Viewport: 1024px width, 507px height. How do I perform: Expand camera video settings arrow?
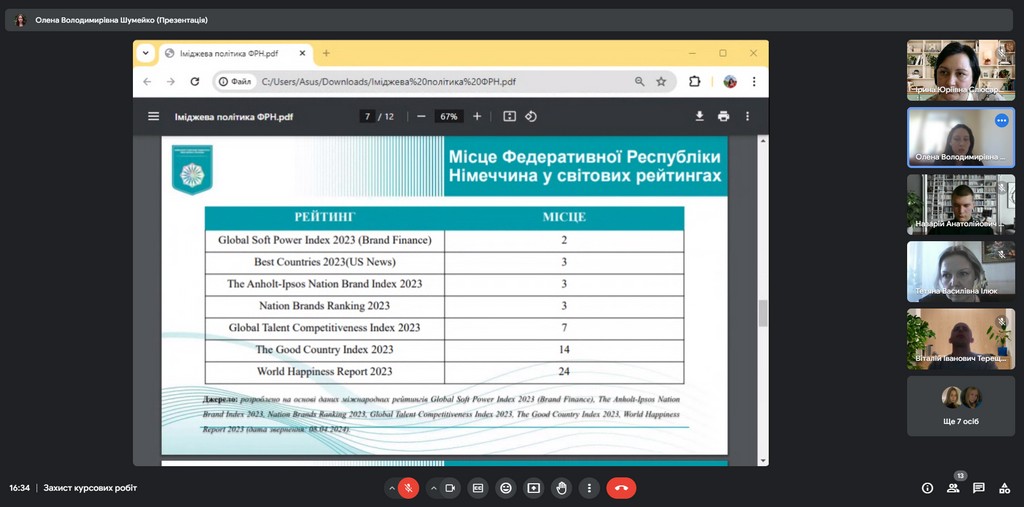coord(433,488)
